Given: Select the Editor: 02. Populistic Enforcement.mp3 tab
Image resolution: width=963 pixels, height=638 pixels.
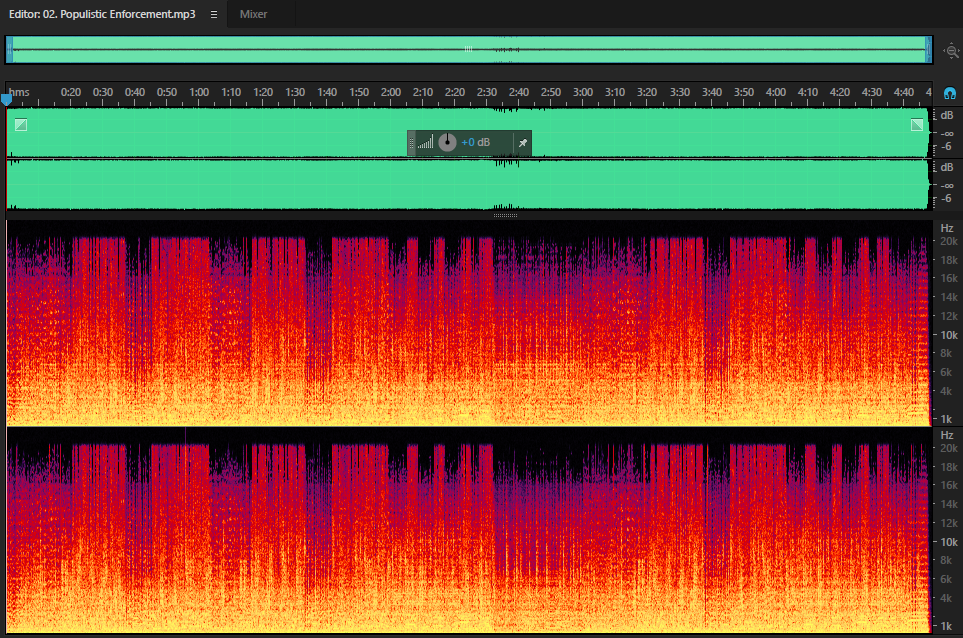Looking at the screenshot, I should (x=102, y=14).
